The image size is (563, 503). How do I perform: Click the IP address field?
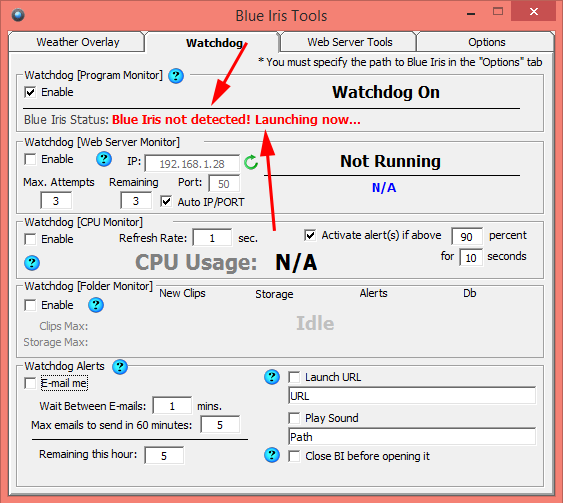tap(192, 164)
